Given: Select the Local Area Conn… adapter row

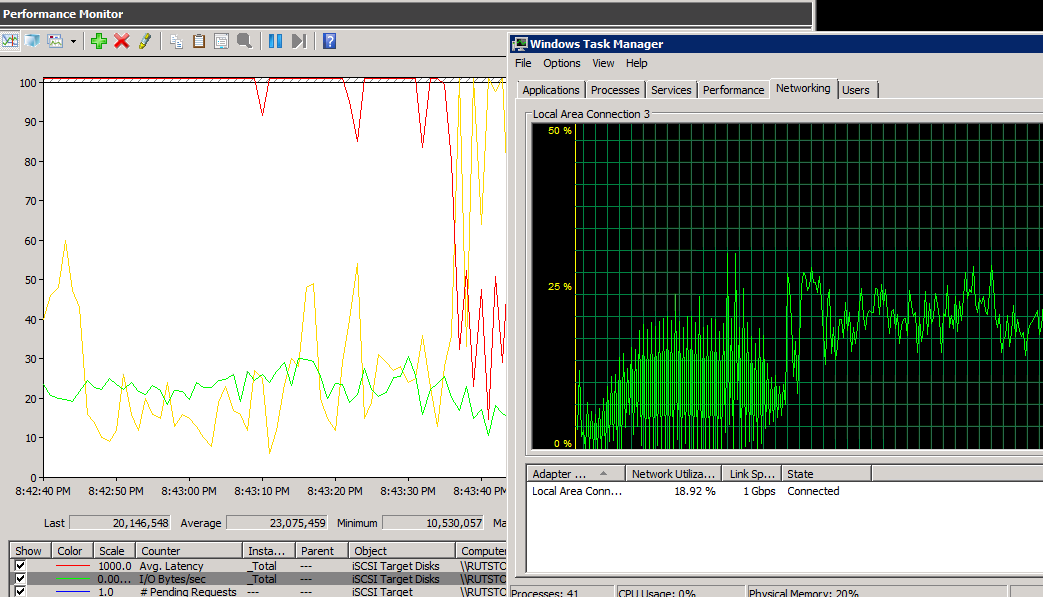Looking at the screenshot, I should (x=785, y=491).
